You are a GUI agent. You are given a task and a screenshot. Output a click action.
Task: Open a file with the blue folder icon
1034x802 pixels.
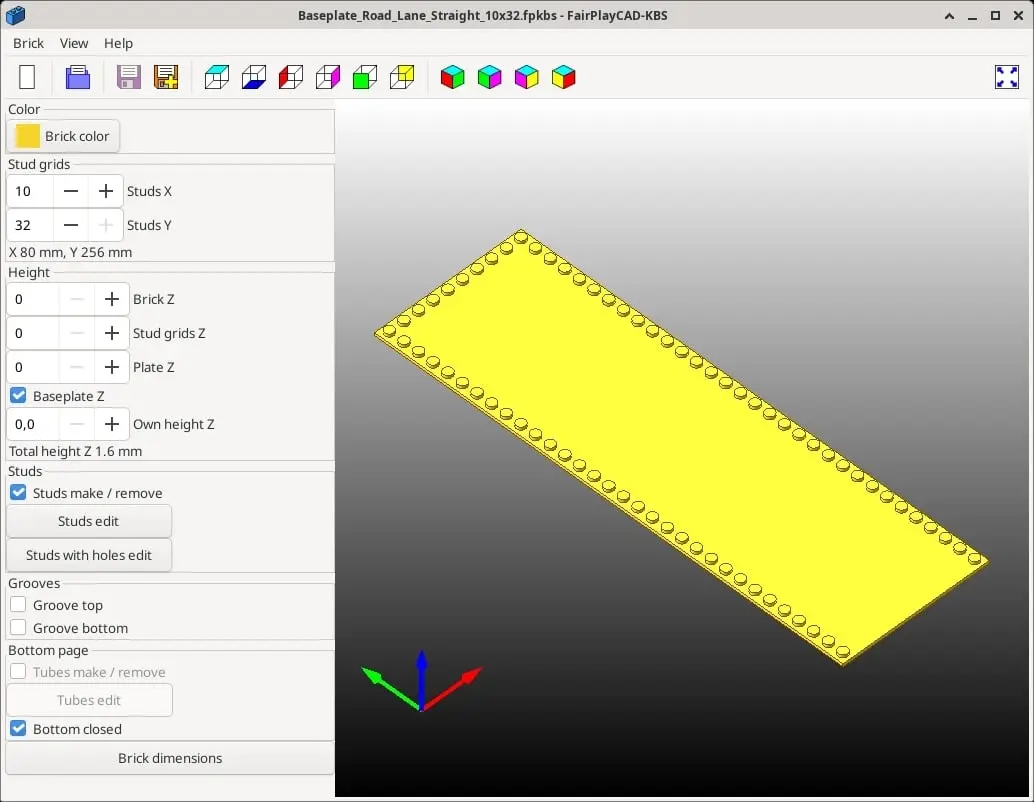pyautogui.click(x=78, y=77)
